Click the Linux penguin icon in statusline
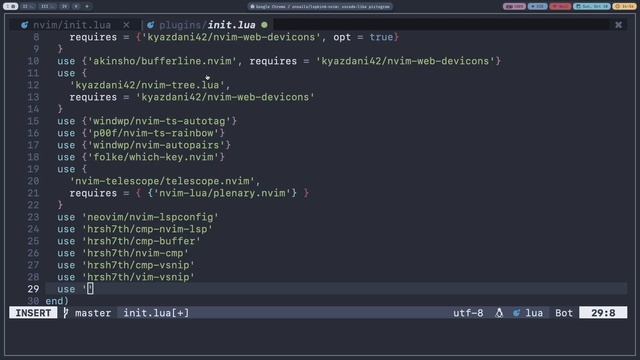Viewport: 640px width, 360px height. click(x=499, y=313)
